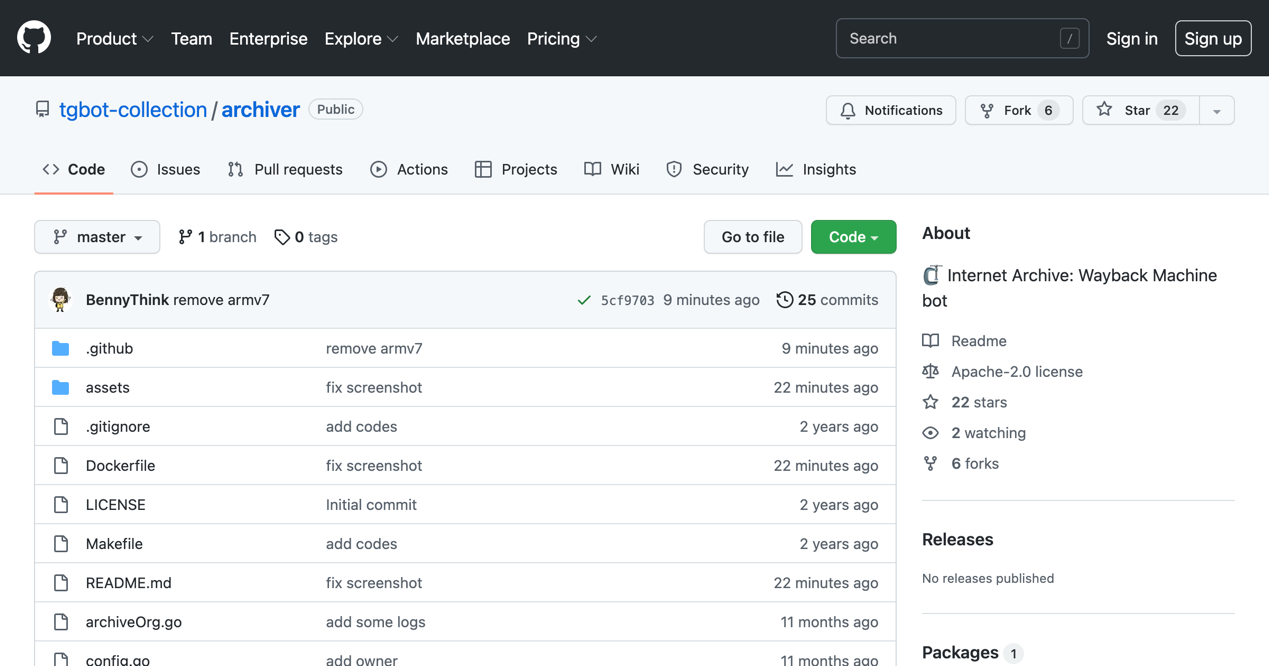Open the green Code dropdown
The height and width of the screenshot is (666, 1269).
point(853,237)
